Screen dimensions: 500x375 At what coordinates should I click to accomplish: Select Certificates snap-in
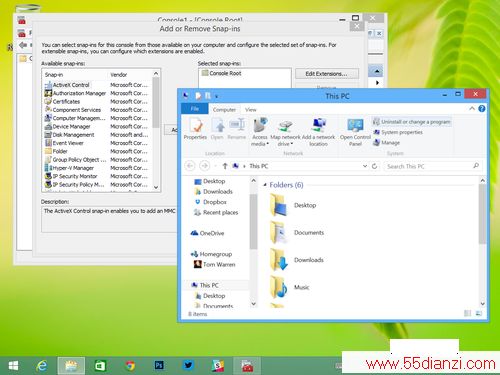[x=62, y=102]
